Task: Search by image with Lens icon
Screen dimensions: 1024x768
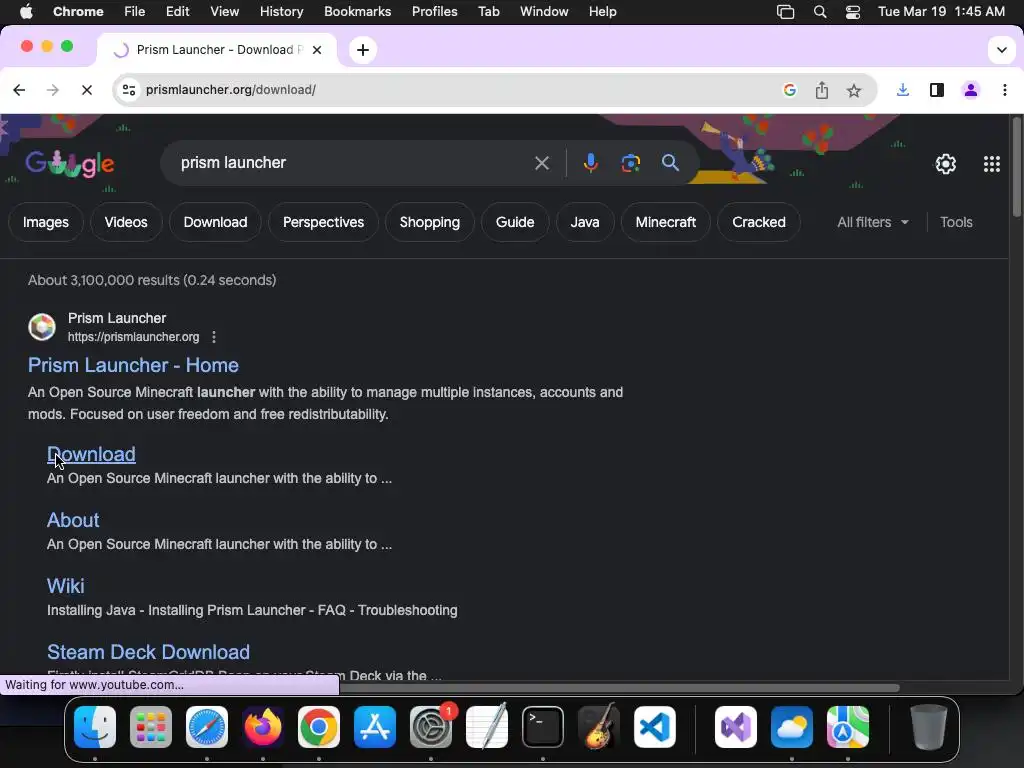Action: (630, 163)
